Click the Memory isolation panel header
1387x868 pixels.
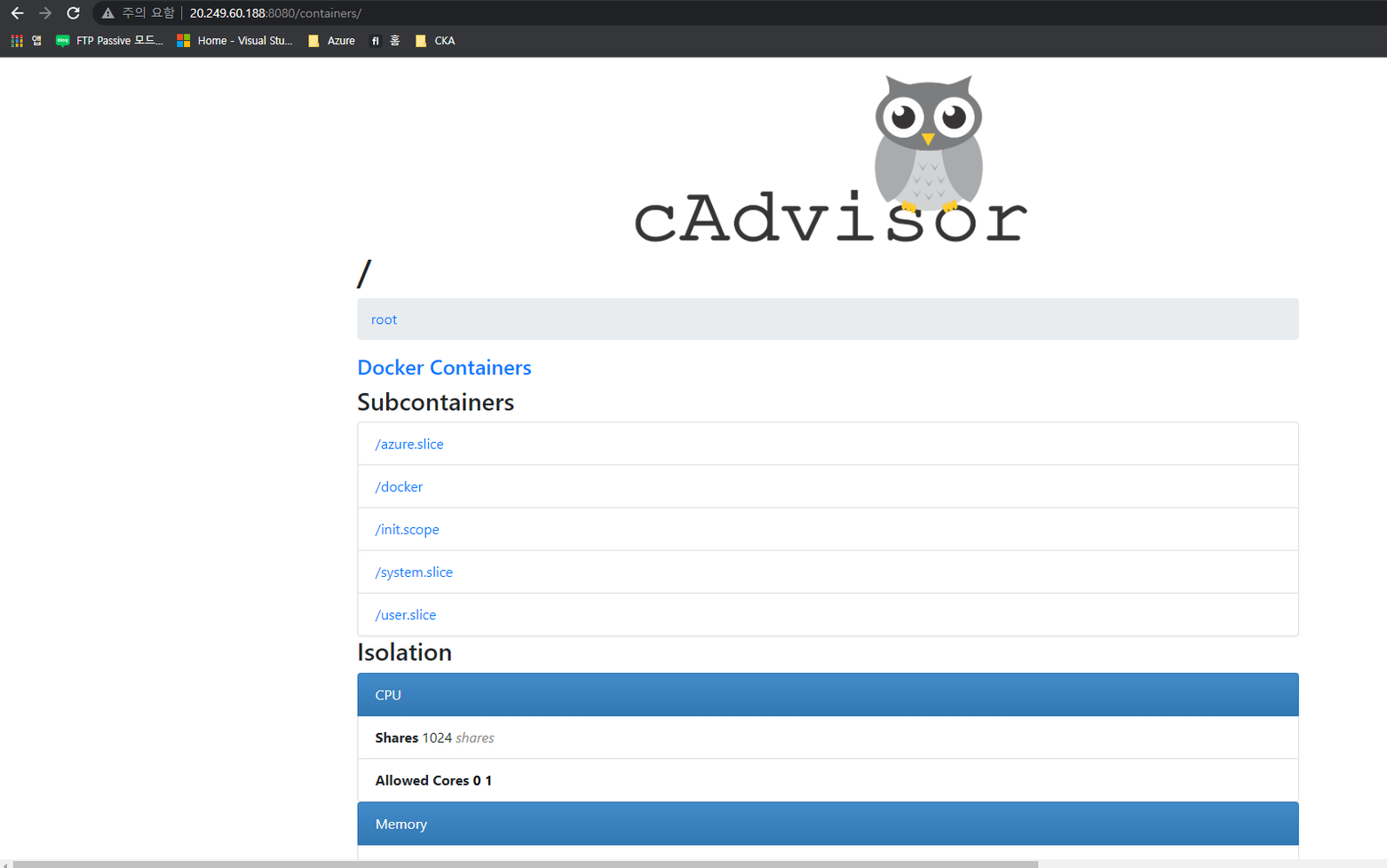[828, 824]
